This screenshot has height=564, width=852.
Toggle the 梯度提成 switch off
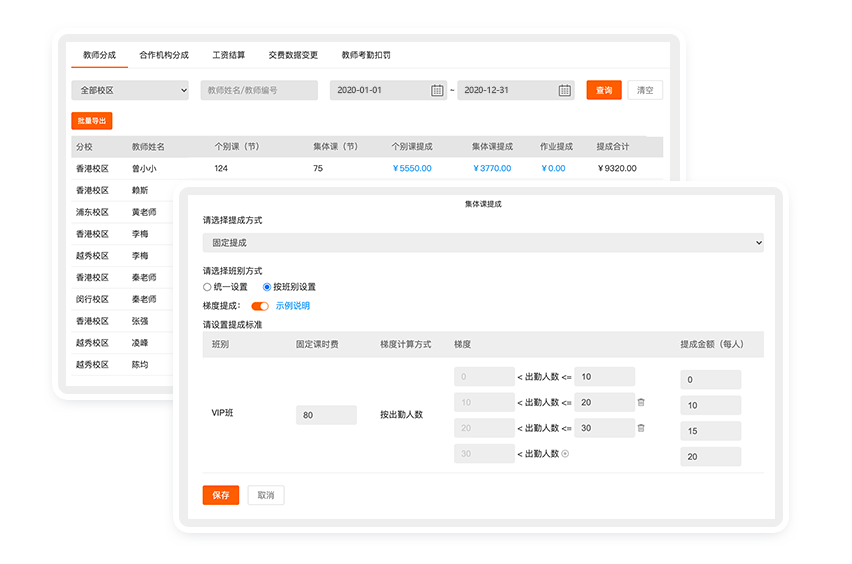[260, 306]
